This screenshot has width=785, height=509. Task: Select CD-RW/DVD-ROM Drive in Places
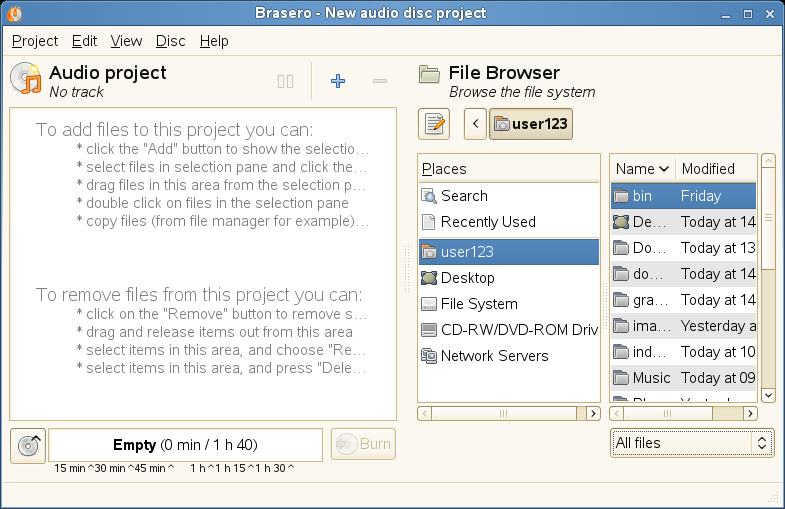(509, 330)
